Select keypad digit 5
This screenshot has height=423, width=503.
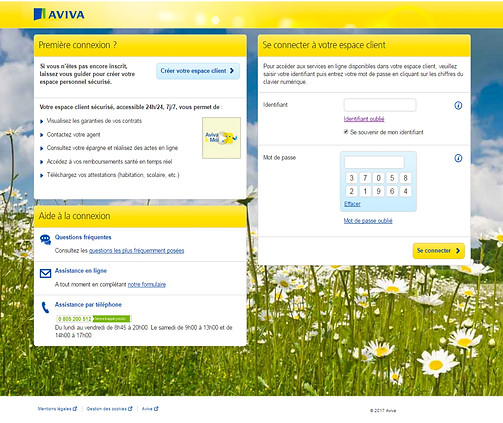point(392,178)
